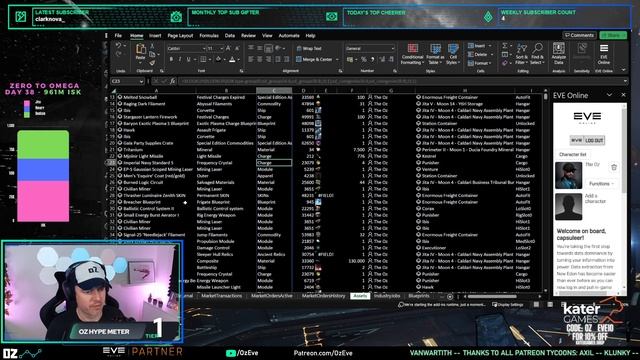The image size is (640, 360).
Task: Increase font size with the larger A icon
Action: click(x=228, y=48)
